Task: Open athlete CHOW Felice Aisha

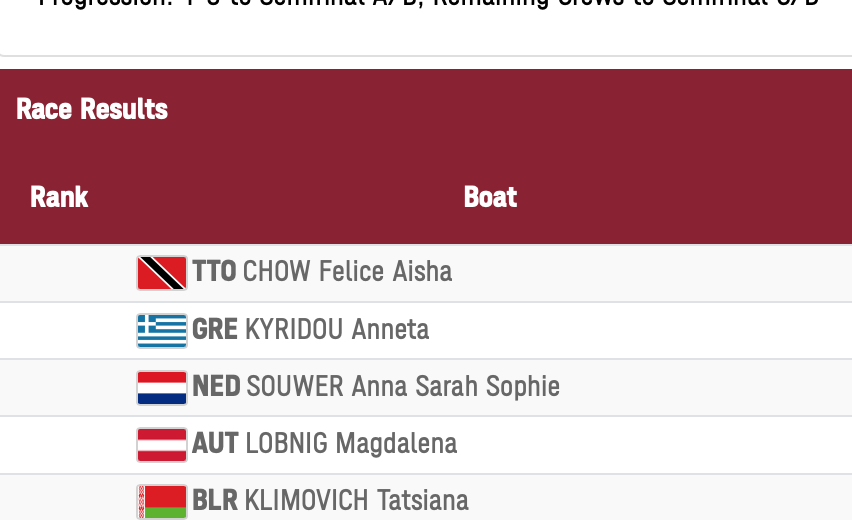Action: coord(347,272)
